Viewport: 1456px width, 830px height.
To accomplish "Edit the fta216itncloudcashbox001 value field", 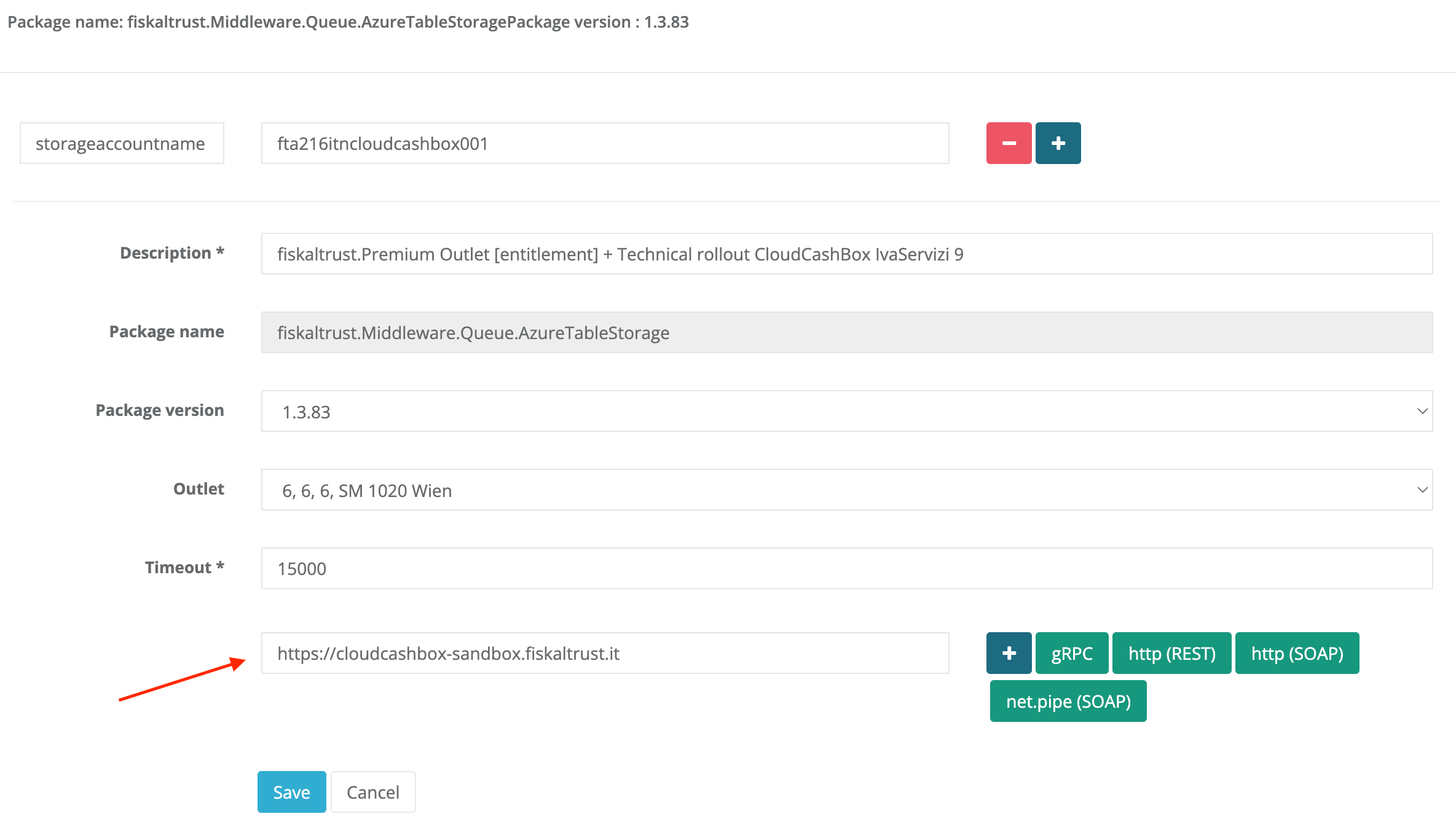I will click(605, 143).
